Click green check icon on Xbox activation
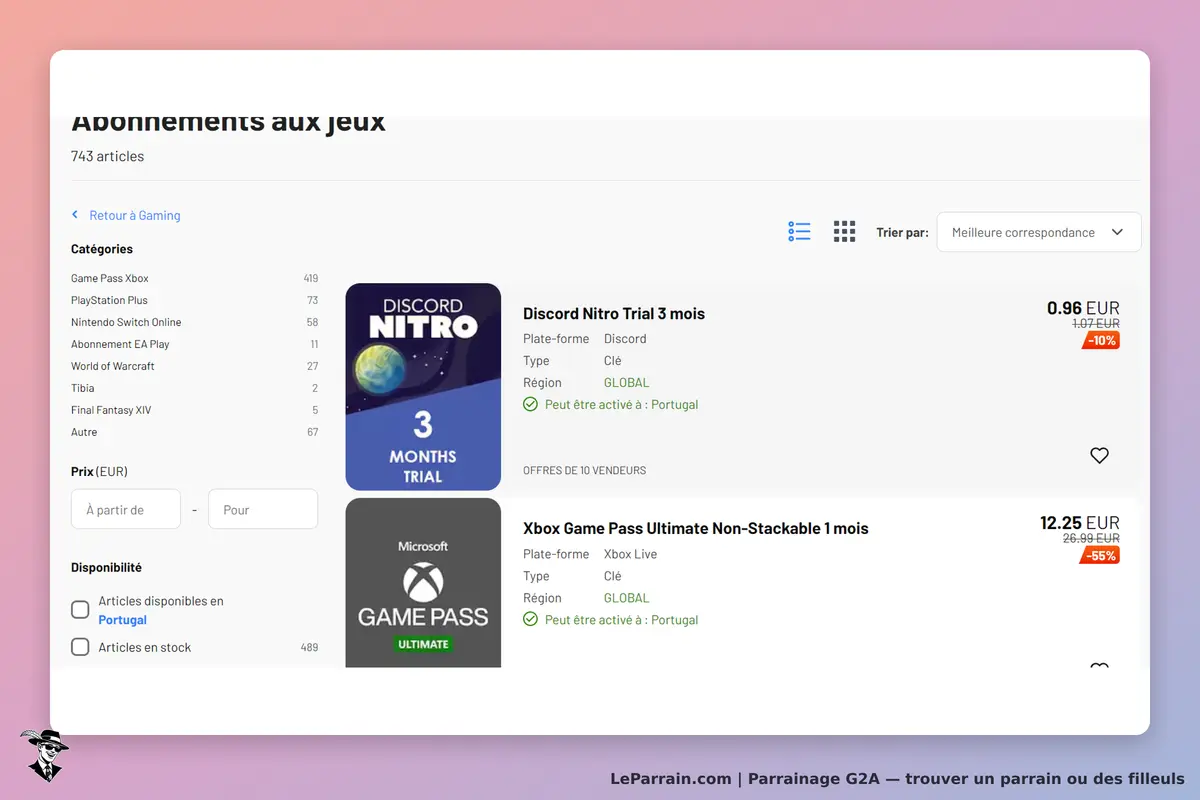 530,619
